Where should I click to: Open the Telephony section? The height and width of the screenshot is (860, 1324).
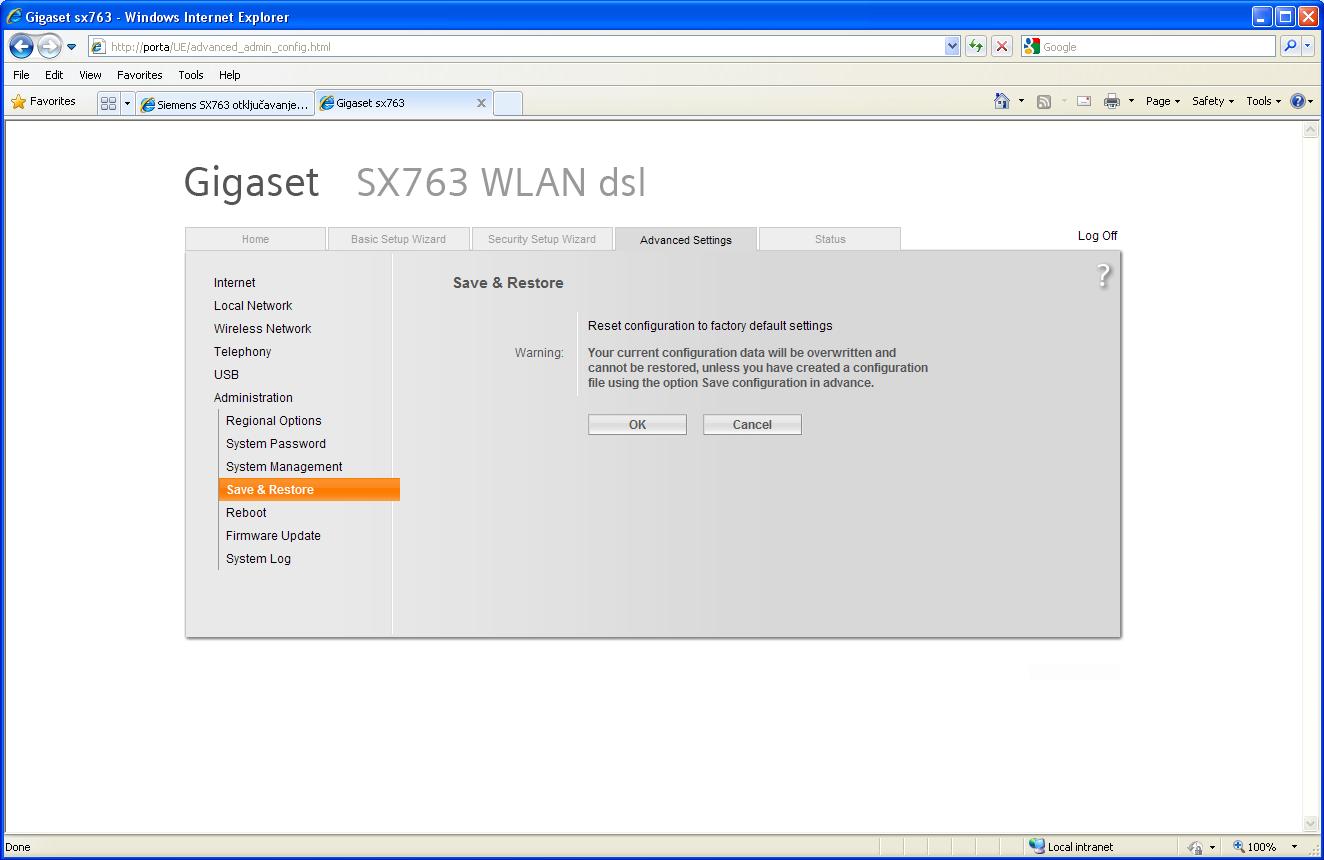tap(243, 352)
